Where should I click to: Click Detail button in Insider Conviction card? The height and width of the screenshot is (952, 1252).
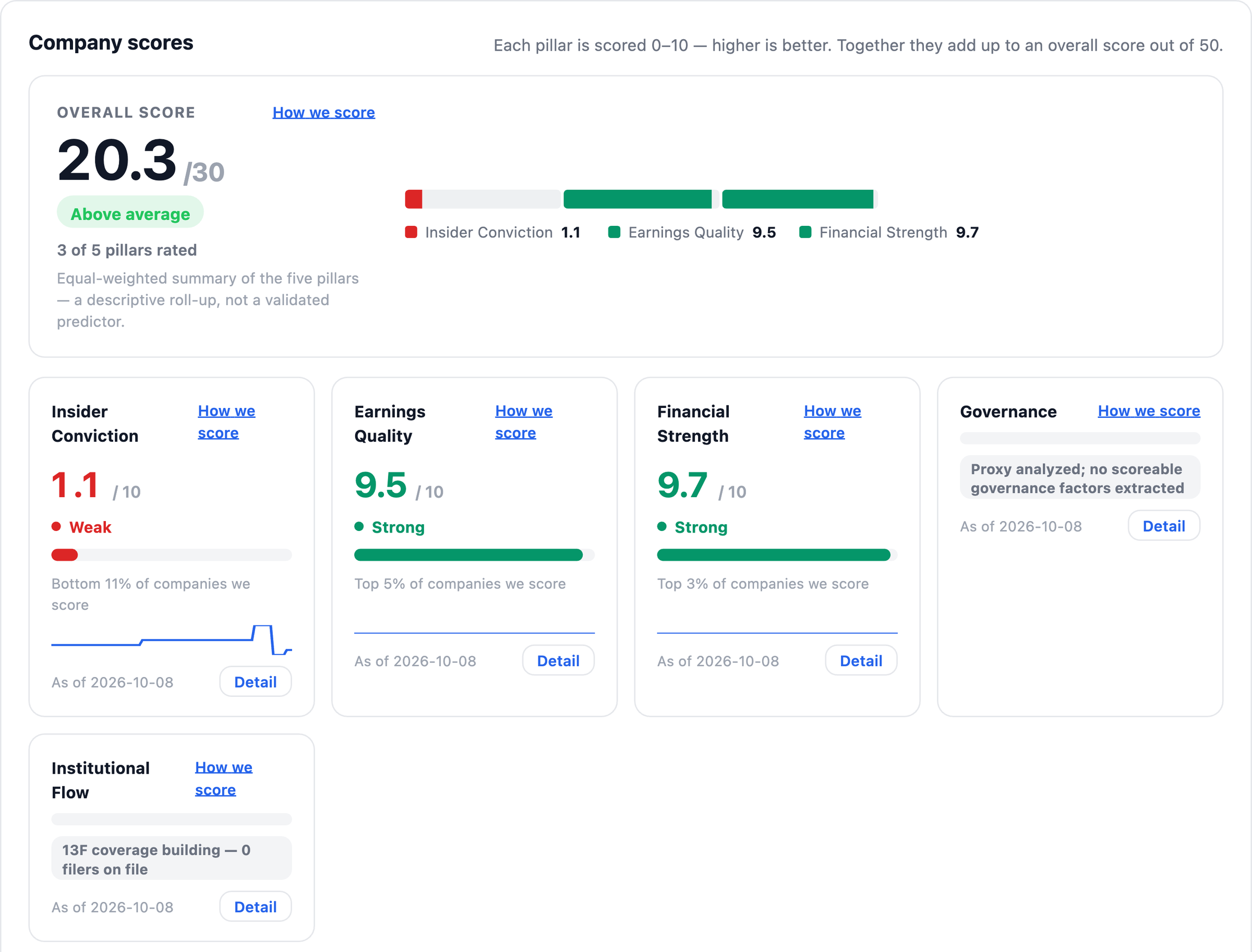[256, 682]
